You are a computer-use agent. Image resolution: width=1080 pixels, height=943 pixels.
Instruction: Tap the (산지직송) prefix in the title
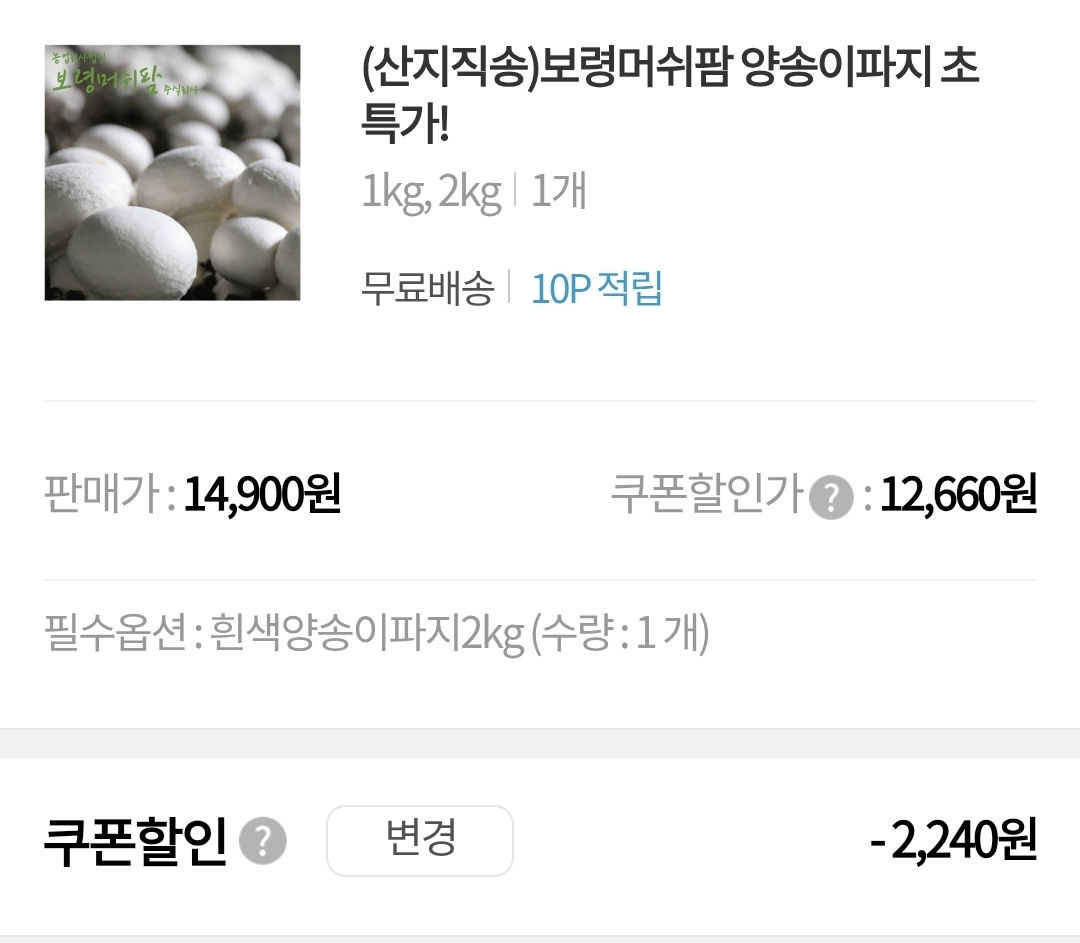coord(450,68)
